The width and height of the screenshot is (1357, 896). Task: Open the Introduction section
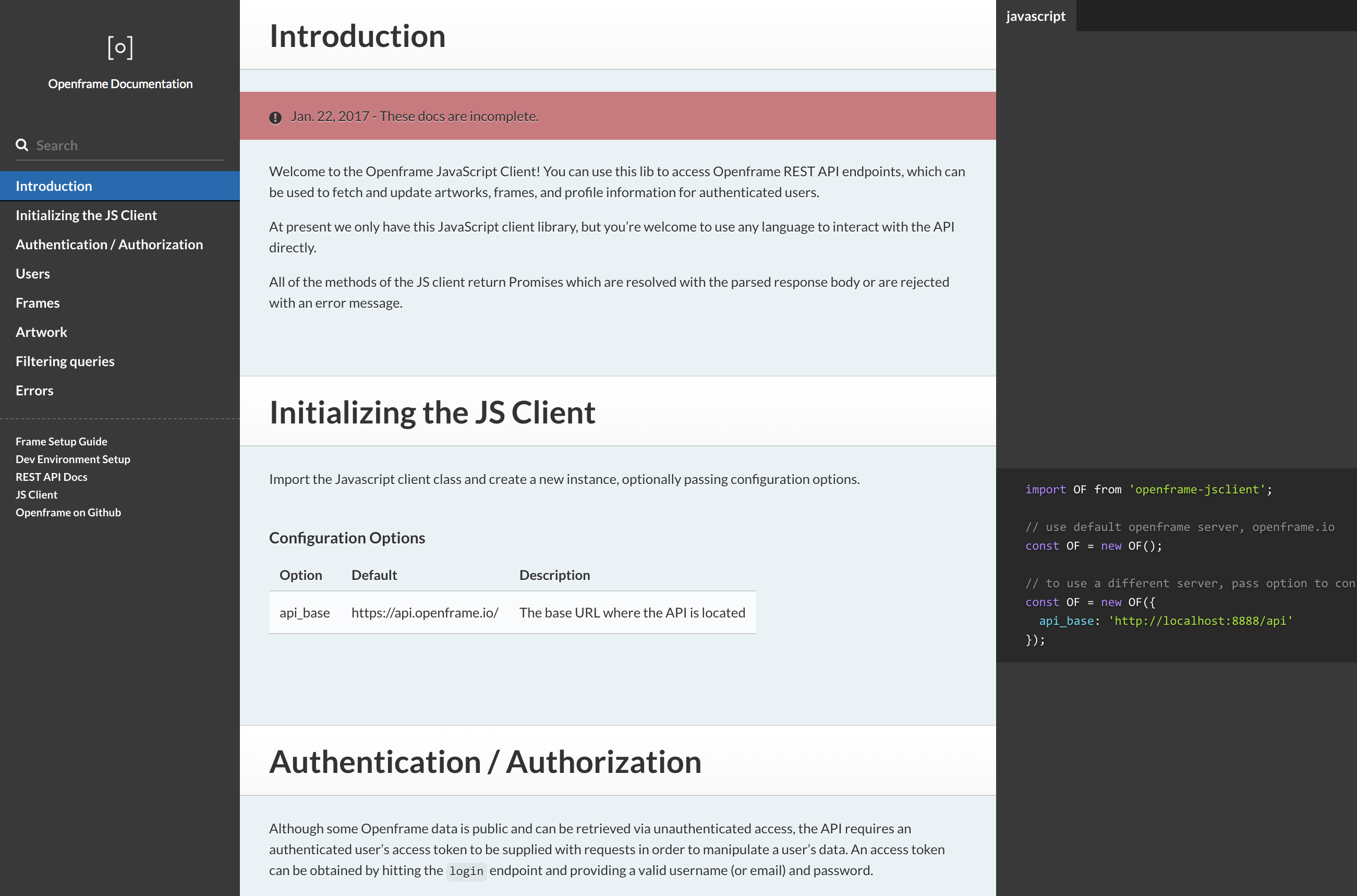(54, 186)
